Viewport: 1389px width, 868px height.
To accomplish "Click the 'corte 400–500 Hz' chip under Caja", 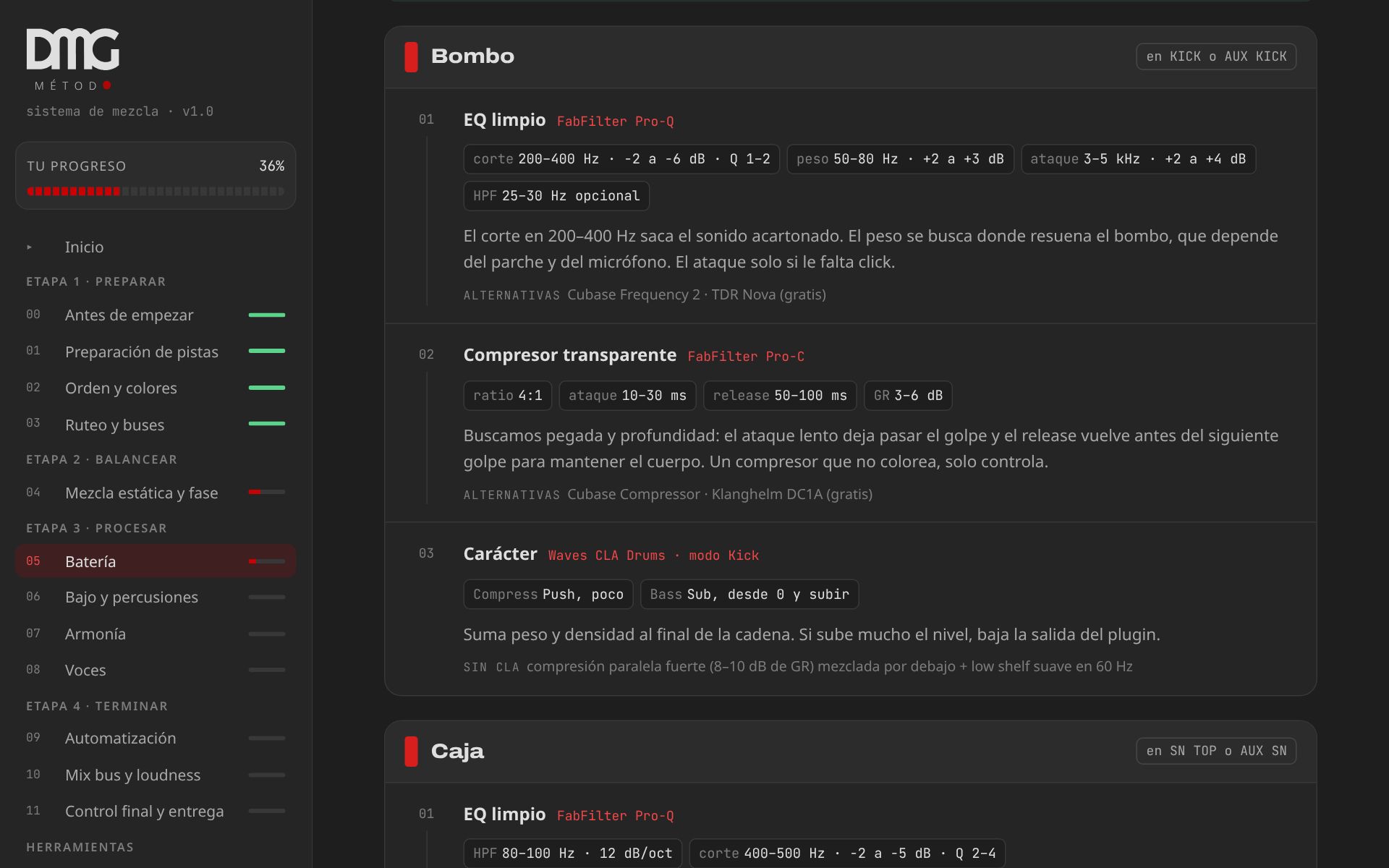I will [847, 854].
